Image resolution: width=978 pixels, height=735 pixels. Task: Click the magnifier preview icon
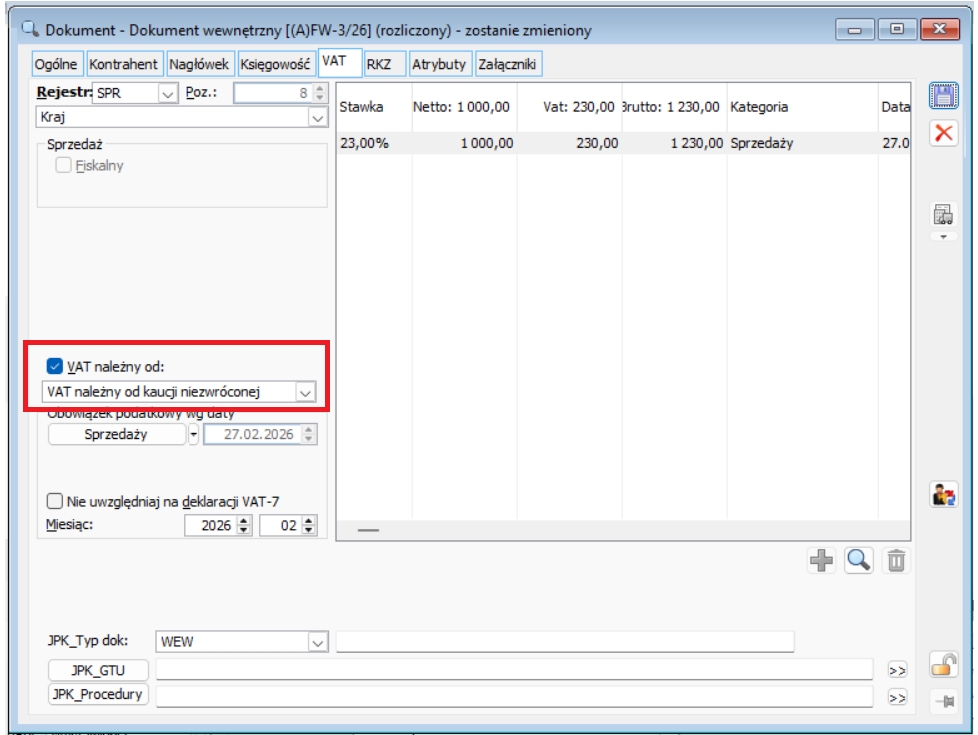[x=858, y=561]
